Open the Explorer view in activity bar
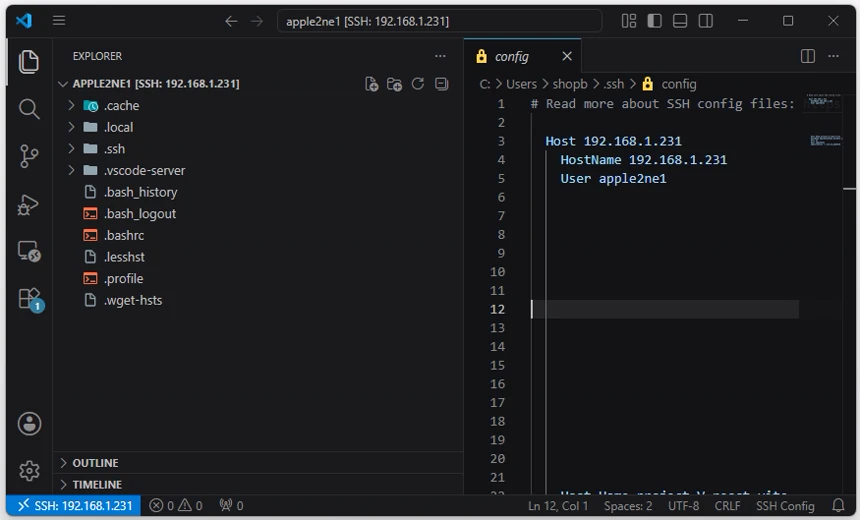 pos(29,61)
